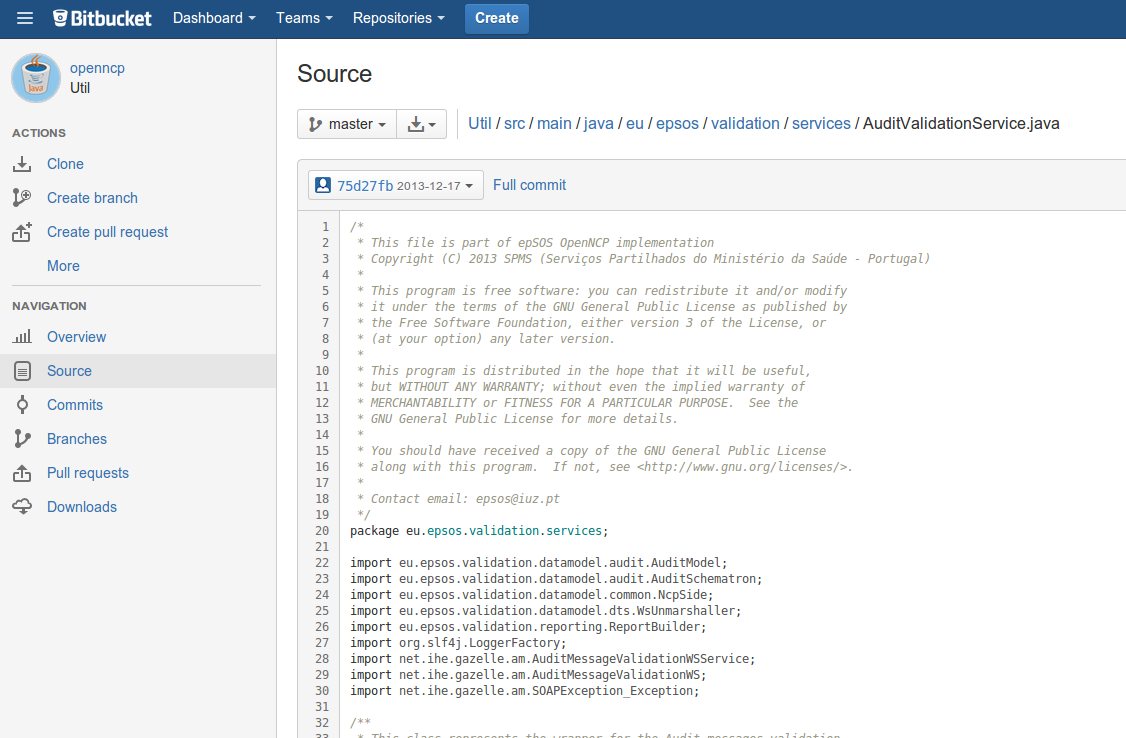Navigate to validation breadcrumb

coord(745,123)
